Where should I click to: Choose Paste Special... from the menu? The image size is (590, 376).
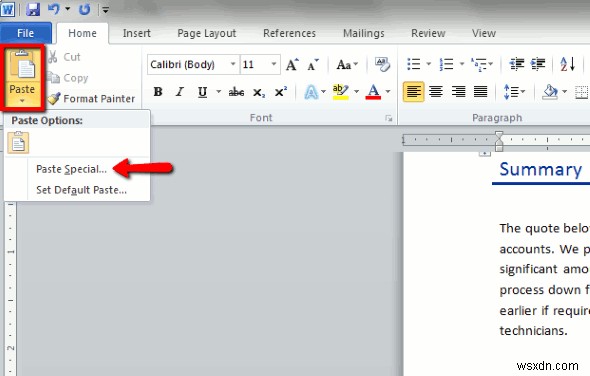[x=71, y=169]
